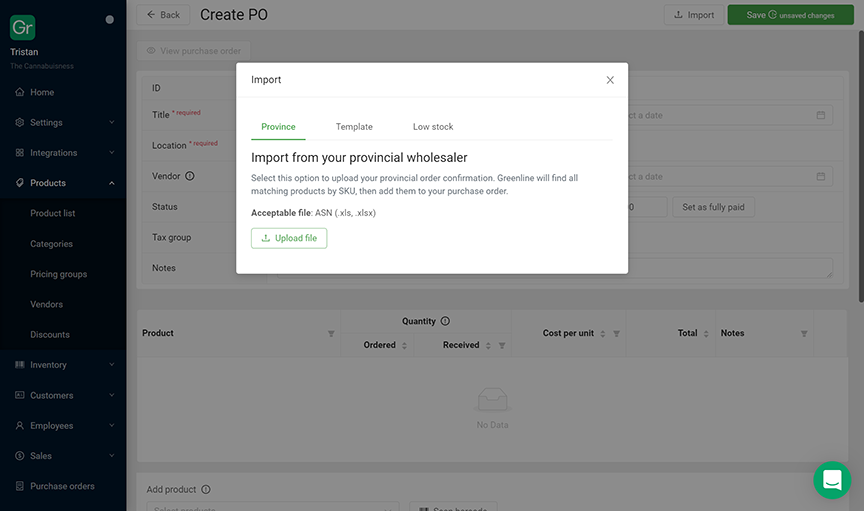Sort by Cost per unit

click(x=603, y=334)
